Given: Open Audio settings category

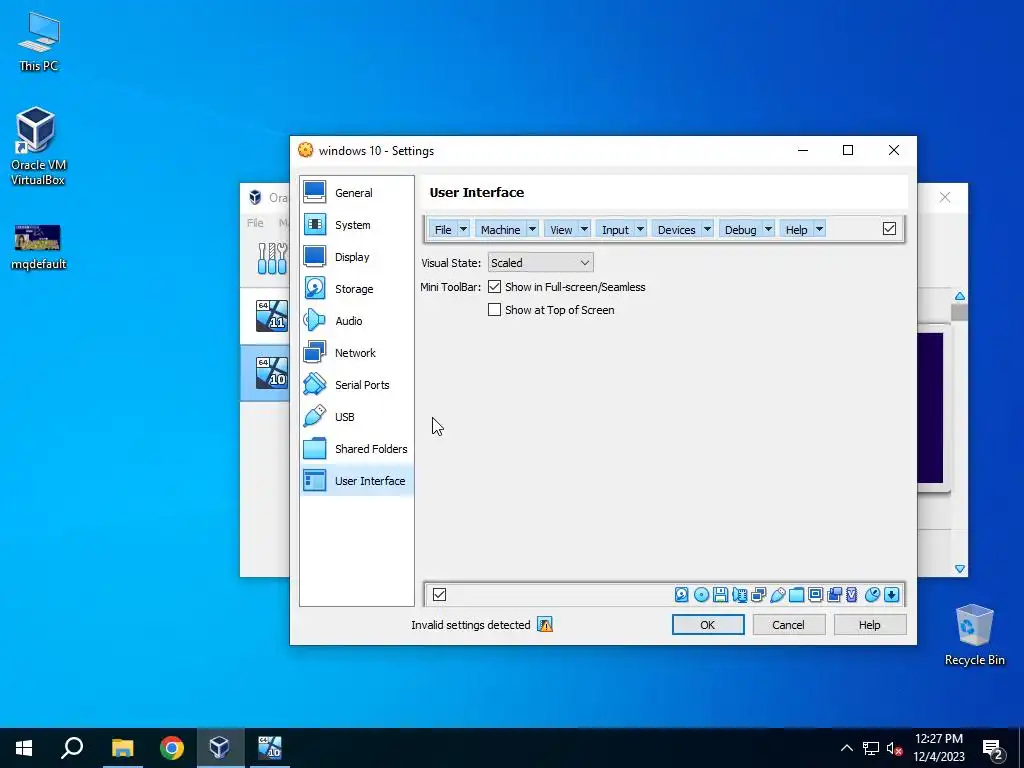Looking at the screenshot, I should pos(357,321).
